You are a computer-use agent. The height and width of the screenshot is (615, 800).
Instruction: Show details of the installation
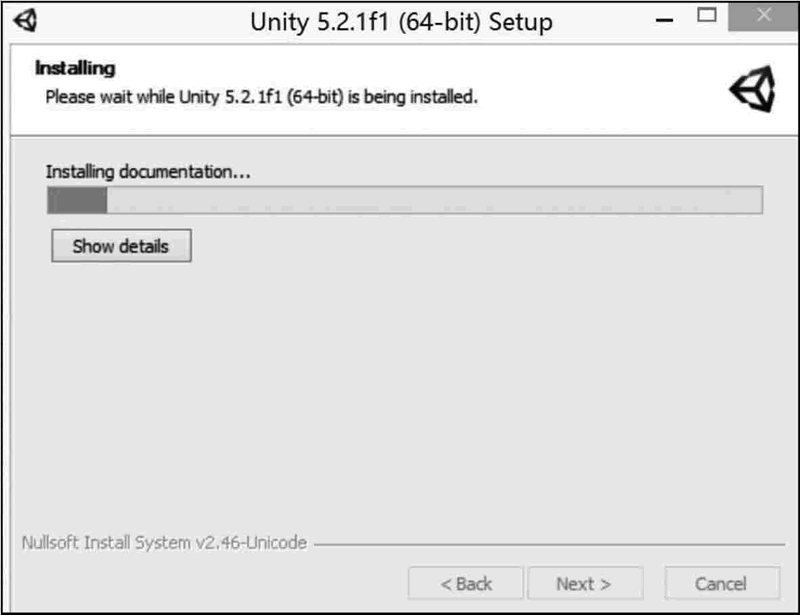[x=121, y=246]
